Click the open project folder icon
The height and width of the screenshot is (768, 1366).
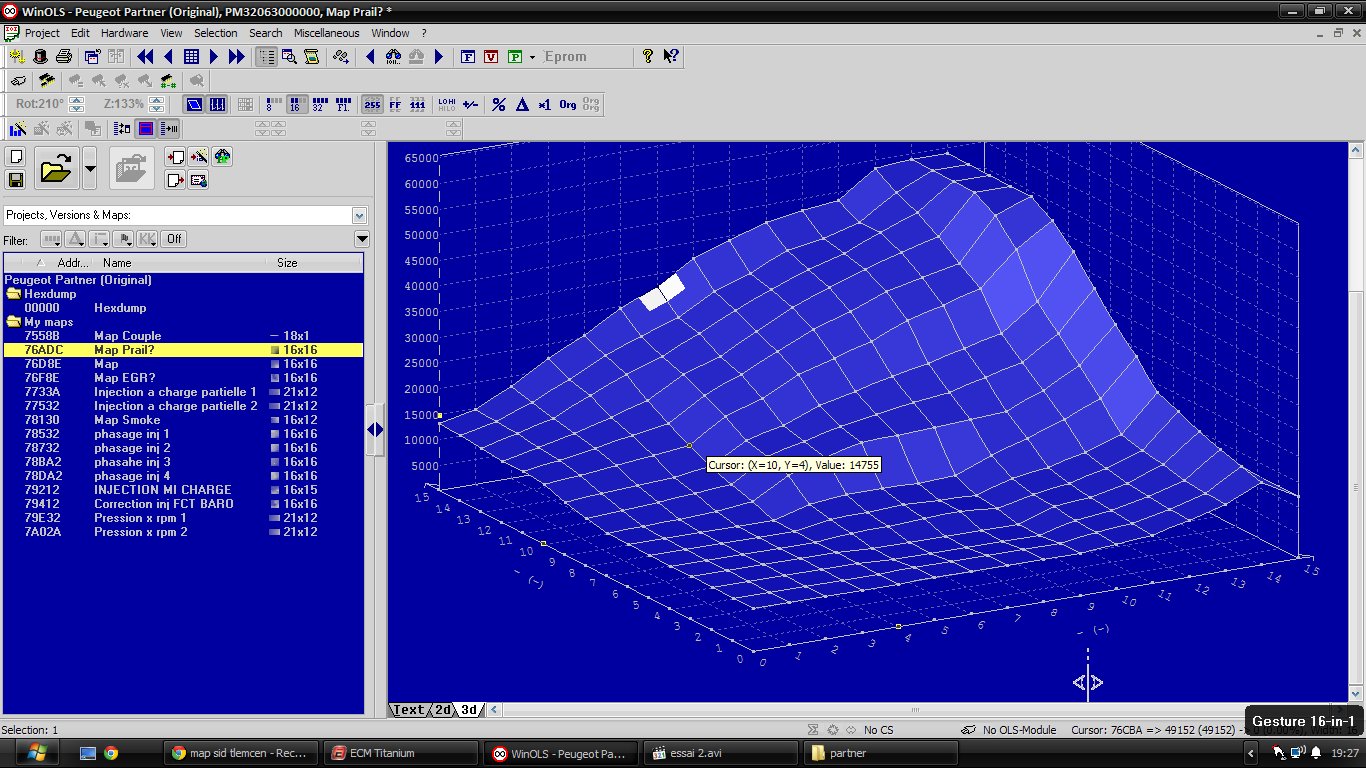(57, 170)
